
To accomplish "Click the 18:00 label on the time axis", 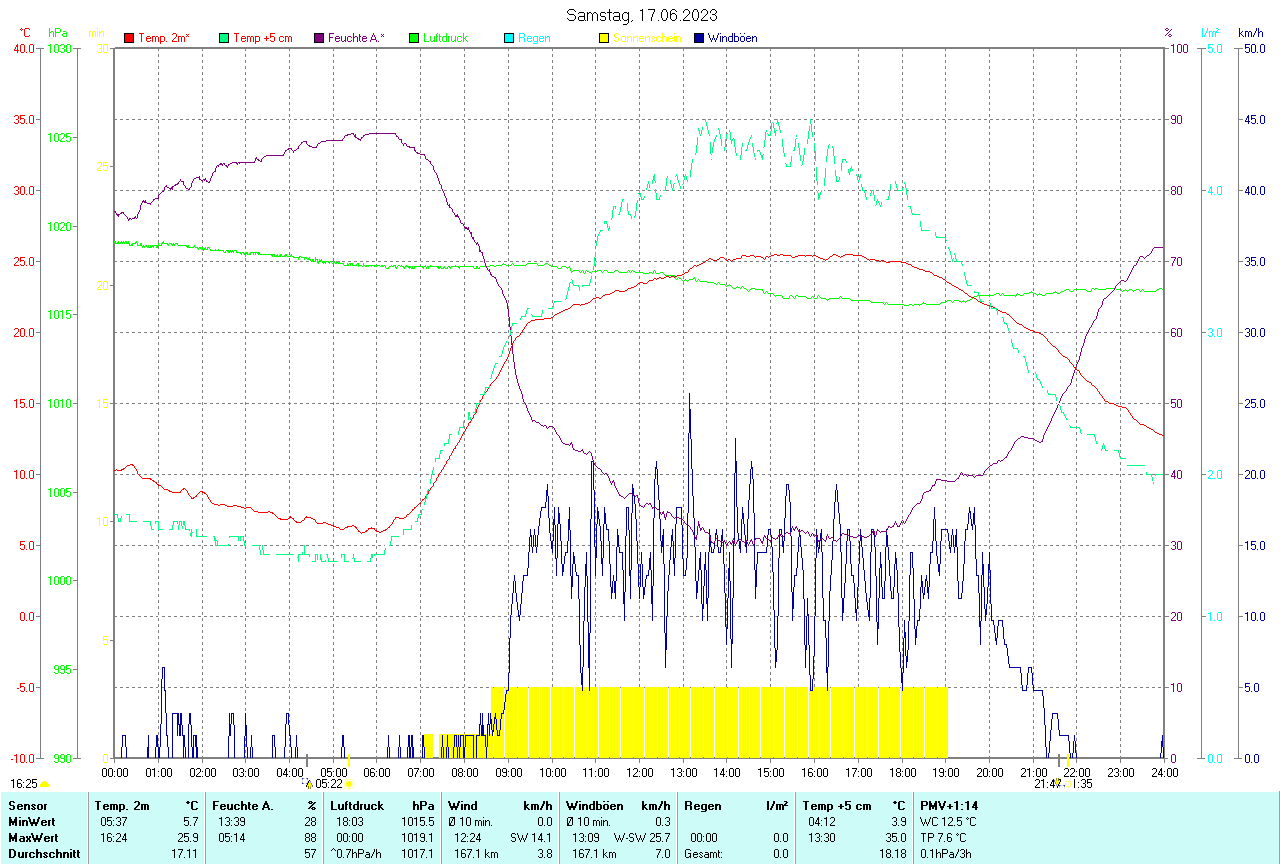I will [x=902, y=772].
